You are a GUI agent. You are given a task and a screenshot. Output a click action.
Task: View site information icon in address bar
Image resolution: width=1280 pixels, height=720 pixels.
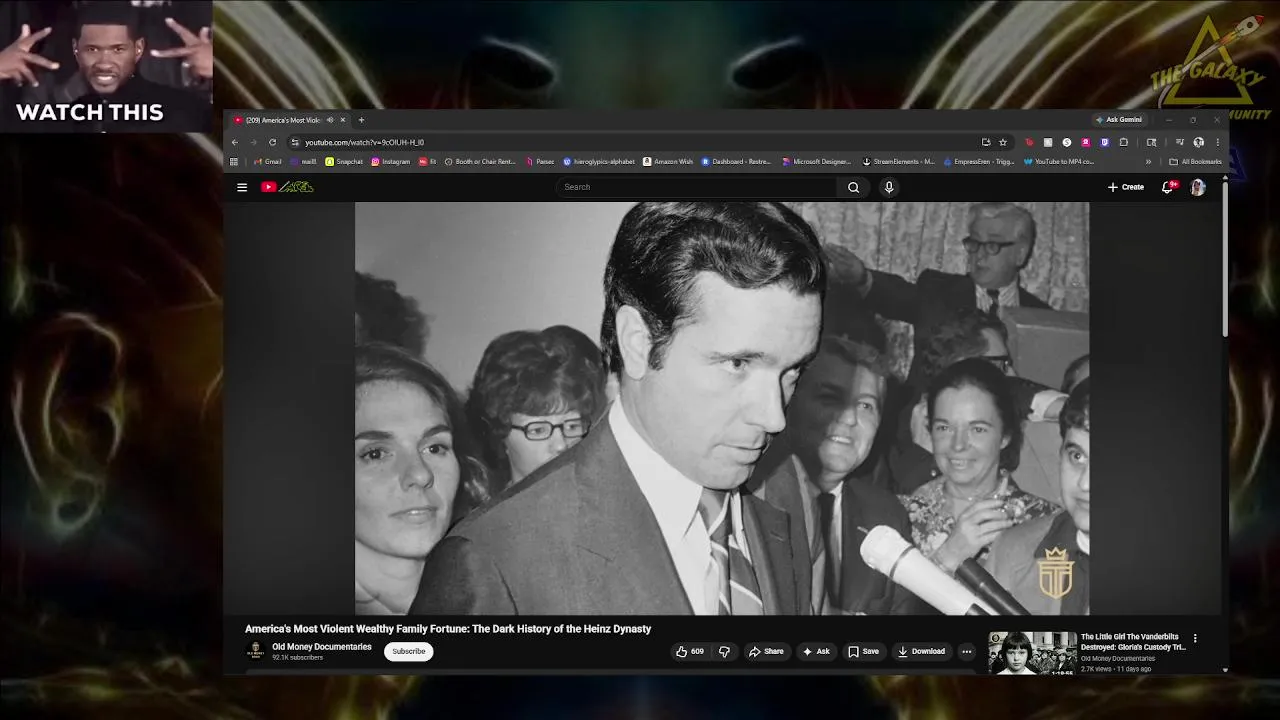pos(295,142)
